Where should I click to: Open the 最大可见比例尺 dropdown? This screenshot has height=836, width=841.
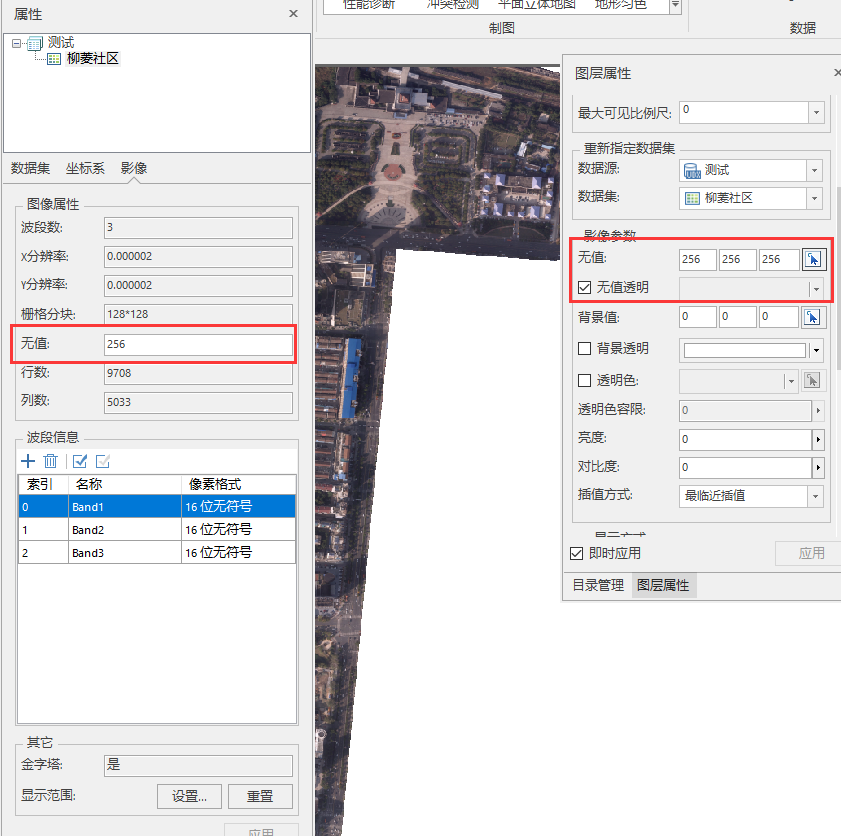[x=816, y=113]
